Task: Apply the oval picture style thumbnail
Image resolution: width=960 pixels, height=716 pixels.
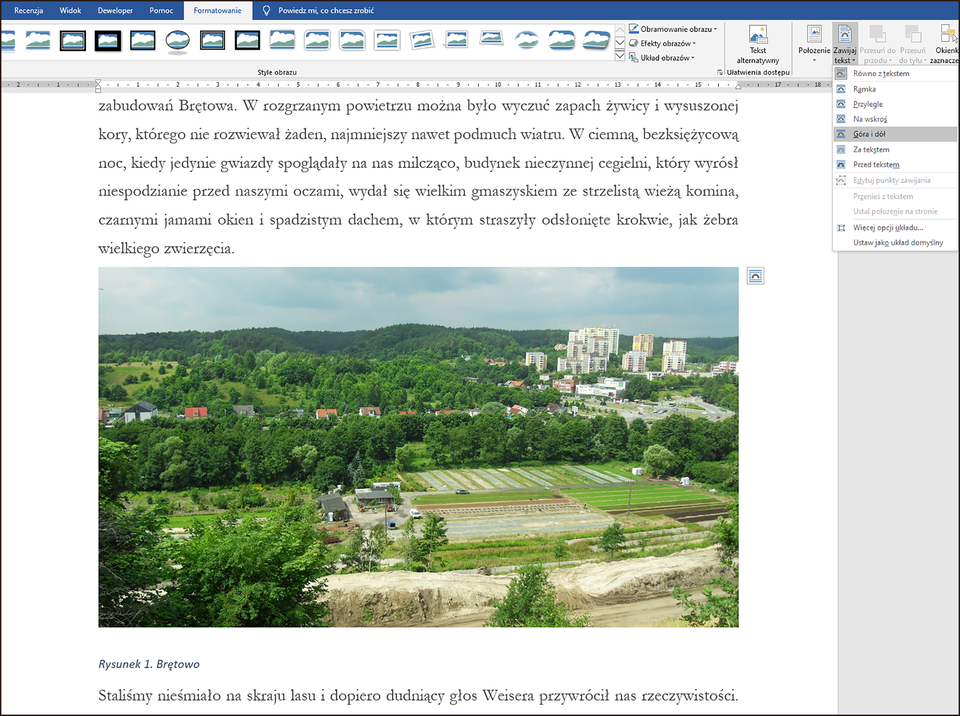Action: click(178, 42)
